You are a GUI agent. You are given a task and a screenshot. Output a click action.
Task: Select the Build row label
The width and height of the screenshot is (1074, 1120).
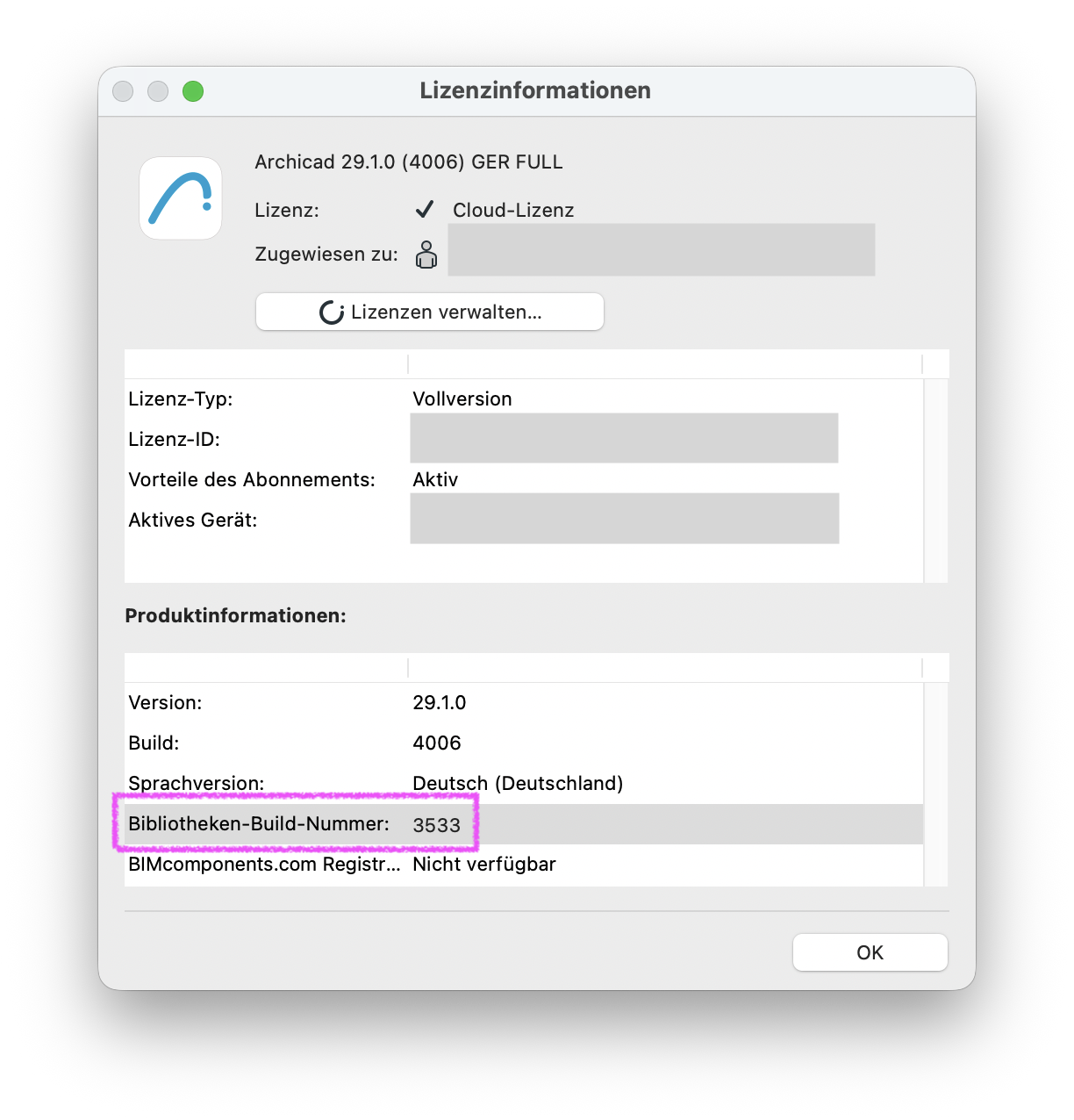[x=154, y=743]
